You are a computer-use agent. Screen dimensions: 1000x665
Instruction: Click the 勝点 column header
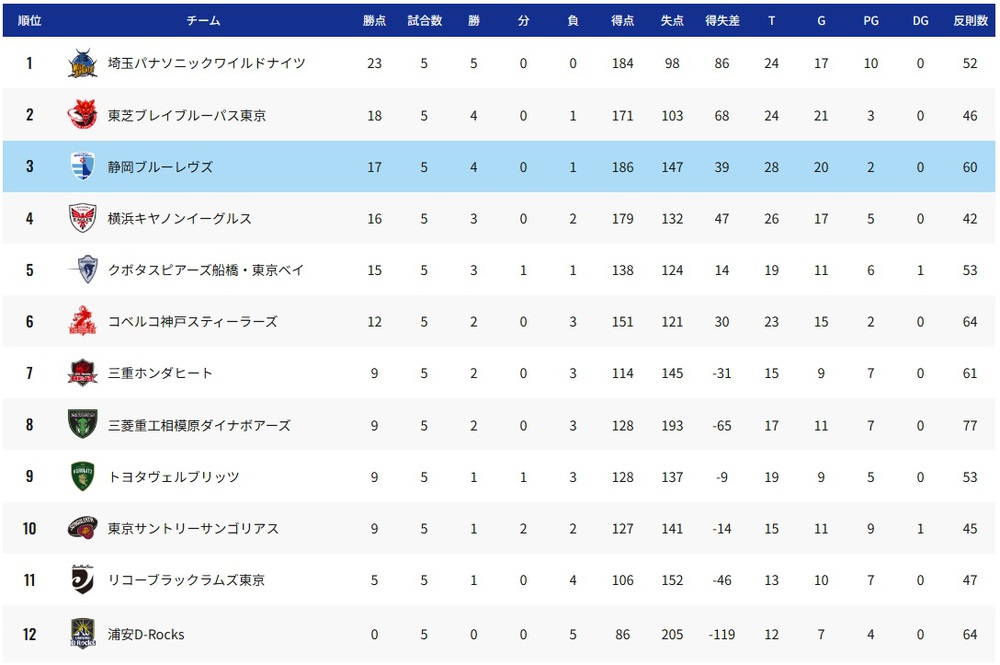pyautogui.click(x=374, y=20)
